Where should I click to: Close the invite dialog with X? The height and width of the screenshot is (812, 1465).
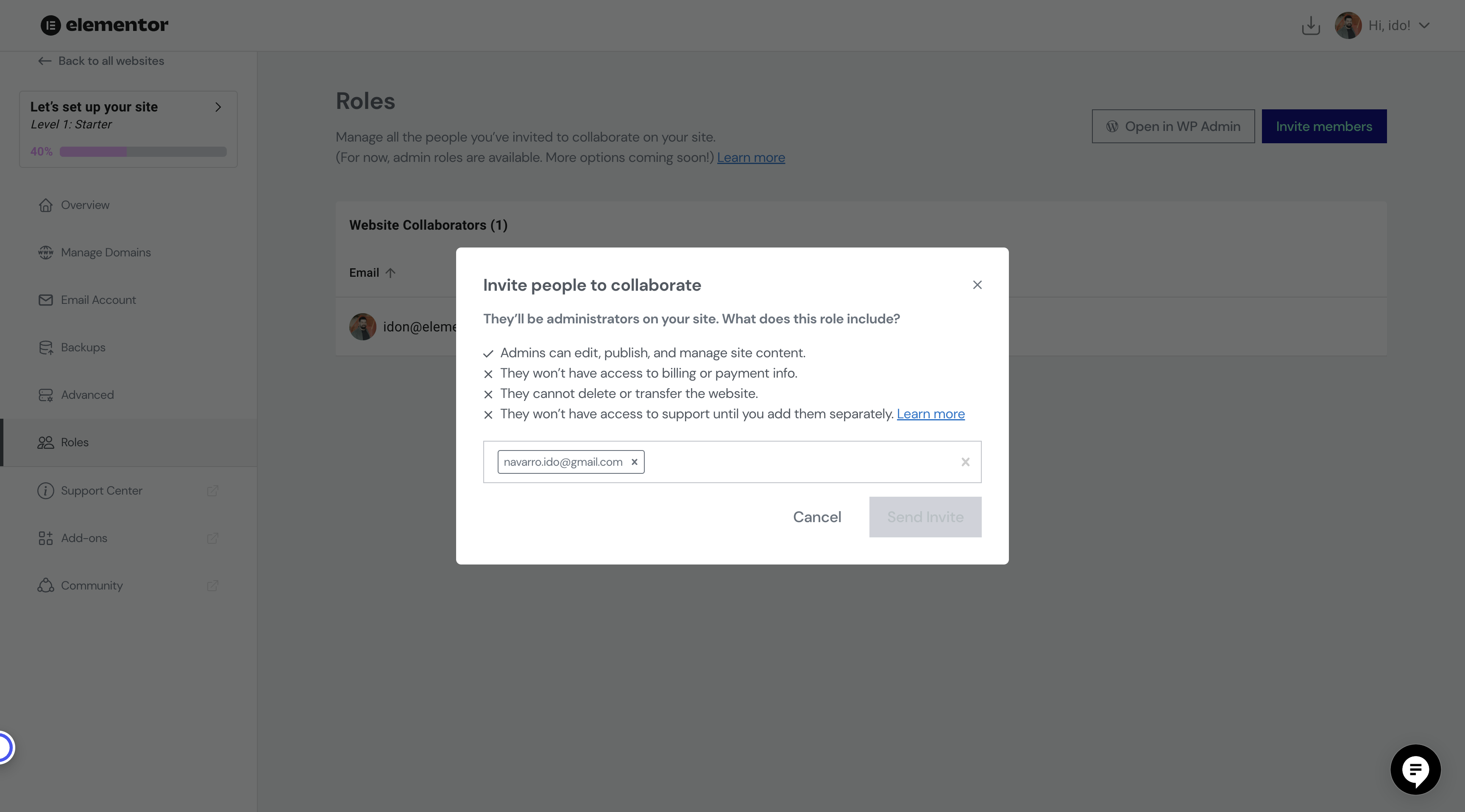[977, 285]
